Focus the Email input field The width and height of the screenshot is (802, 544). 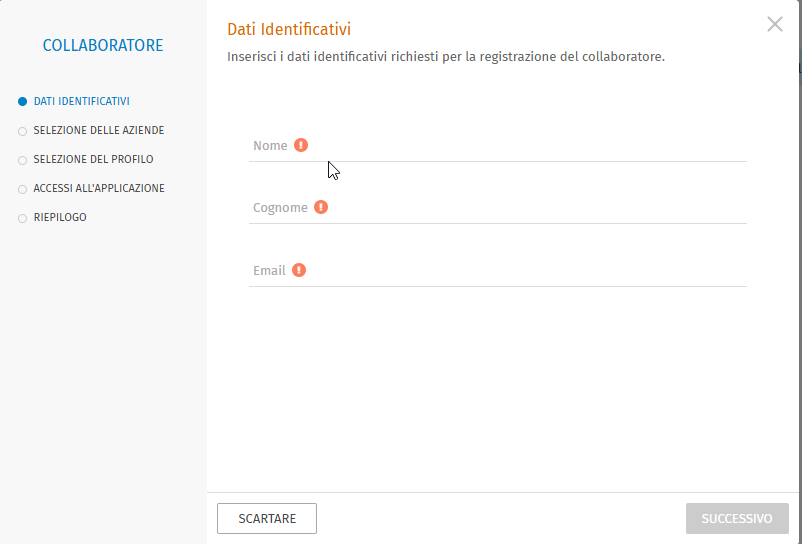498,271
